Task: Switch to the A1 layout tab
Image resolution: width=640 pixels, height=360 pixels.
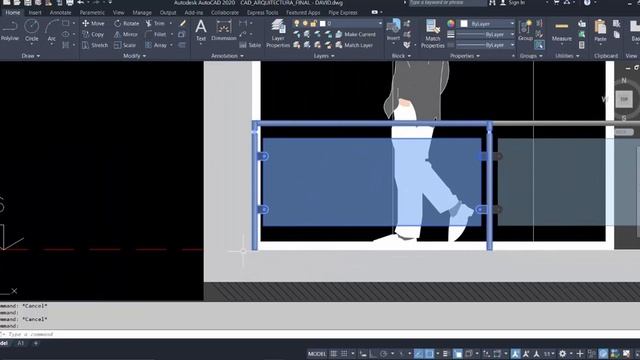Action: (x=20, y=343)
